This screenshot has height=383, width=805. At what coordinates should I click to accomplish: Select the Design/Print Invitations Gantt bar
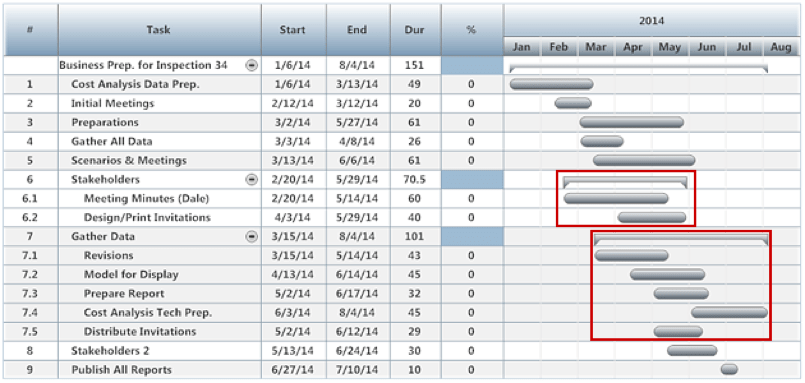click(x=652, y=217)
